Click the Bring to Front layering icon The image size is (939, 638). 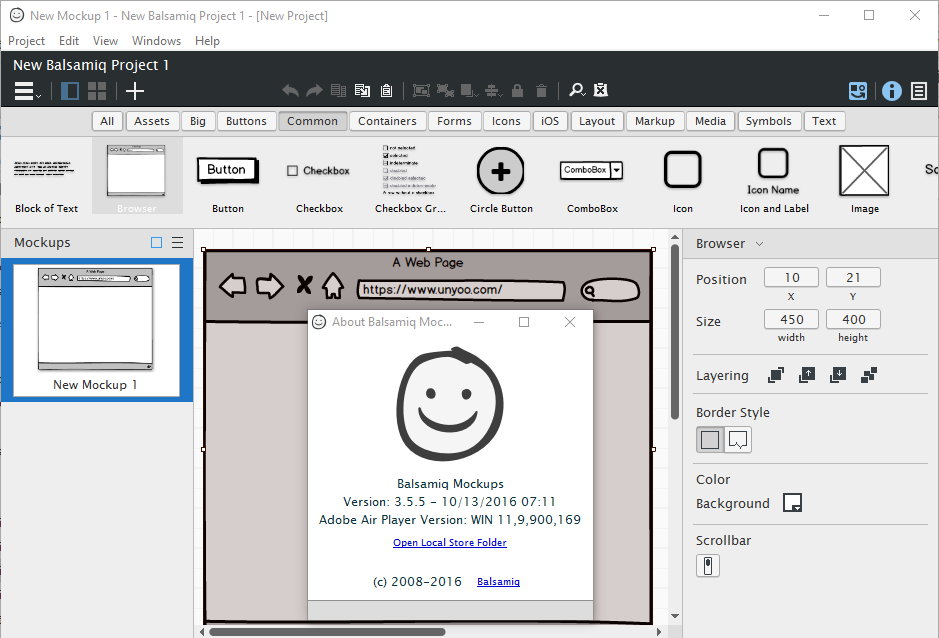pyautogui.click(x=776, y=375)
